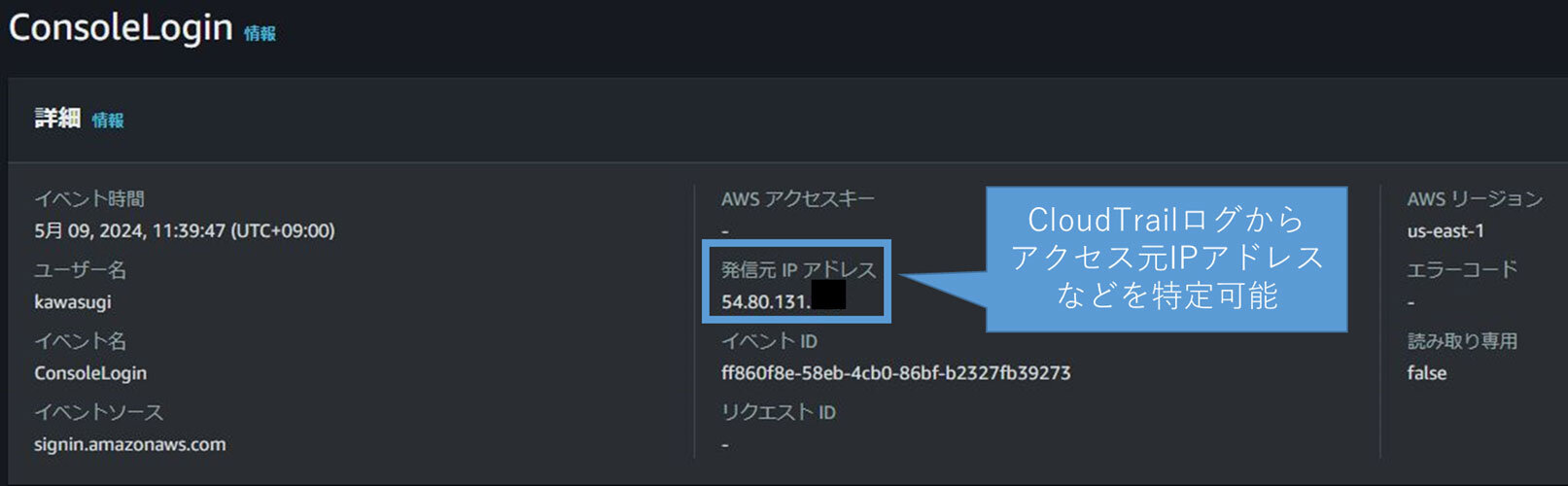This screenshot has width=1568, height=486.
Task: Select the 詳細 section heading
Action: tap(56, 119)
